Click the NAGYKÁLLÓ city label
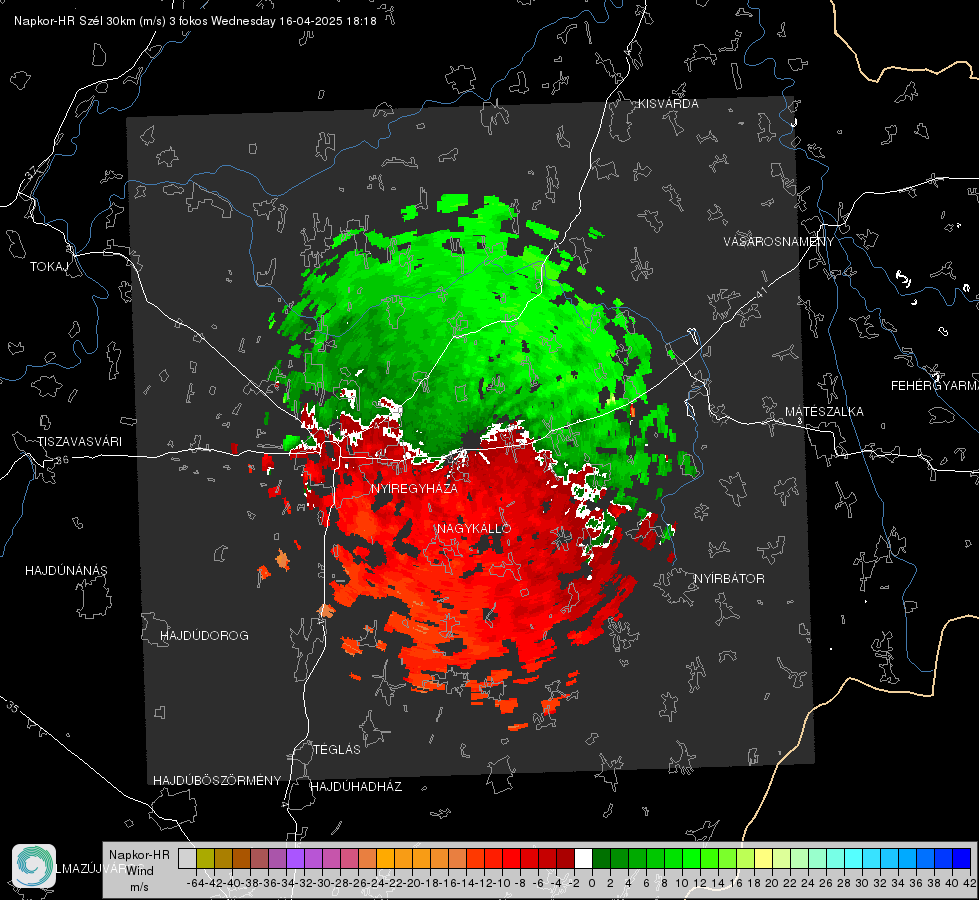Image resolution: width=979 pixels, height=900 pixels. [475, 528]
